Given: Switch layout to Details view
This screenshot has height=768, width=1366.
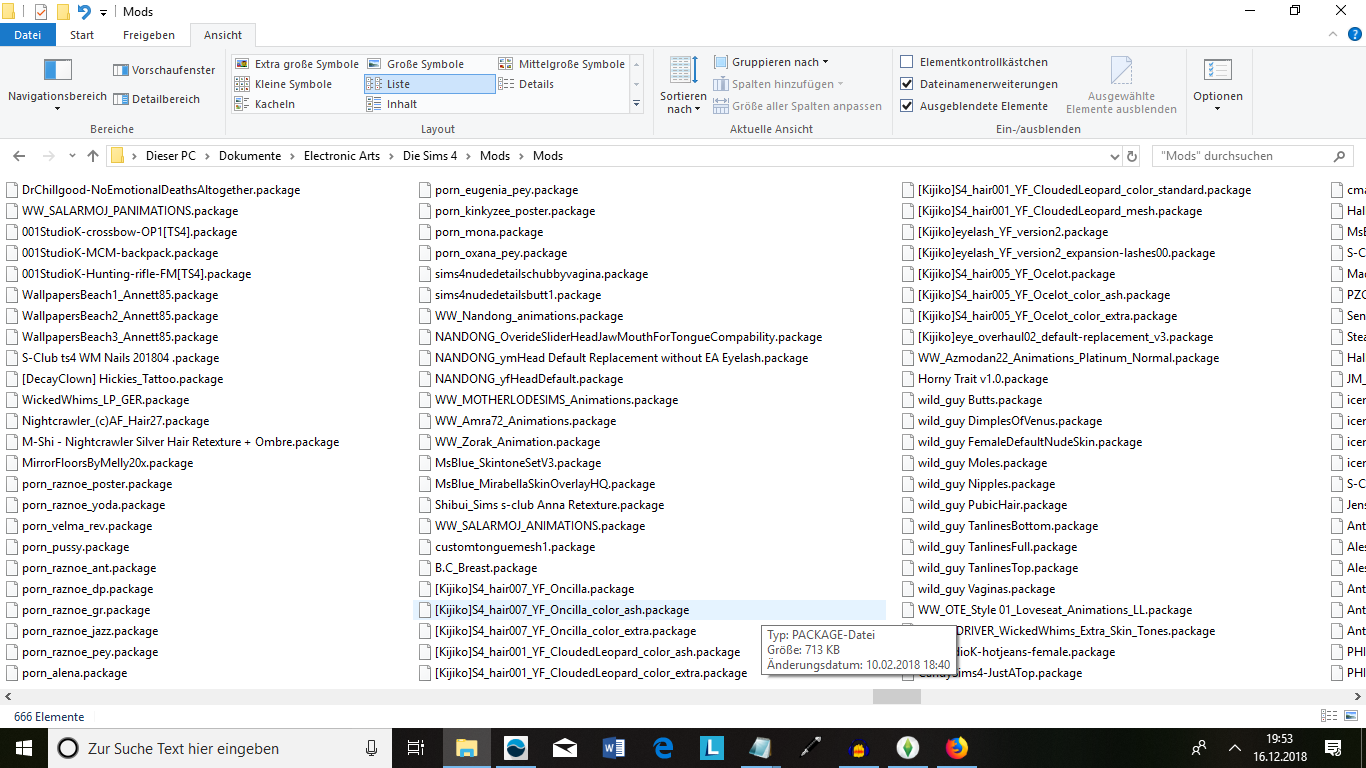Looking at the screenshot, I should pyautogui.click(x=526, y=84).
